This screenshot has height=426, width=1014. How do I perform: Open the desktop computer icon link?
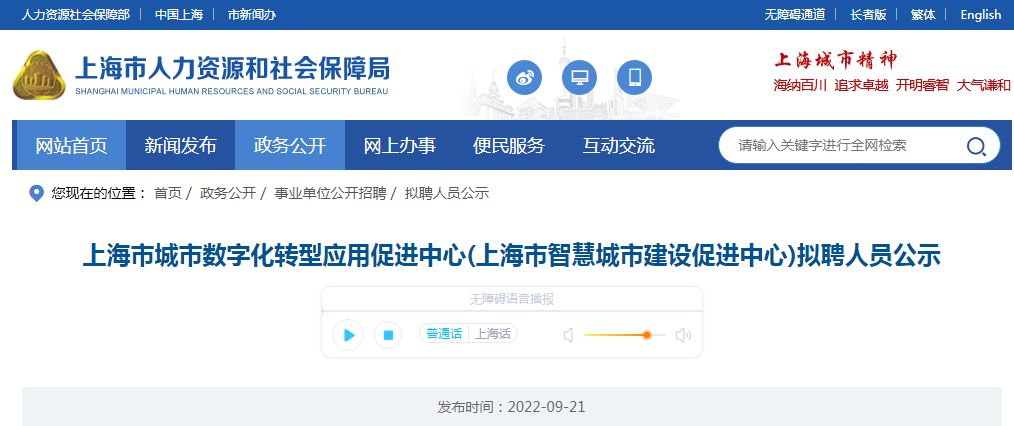click(x=579, y=78)
